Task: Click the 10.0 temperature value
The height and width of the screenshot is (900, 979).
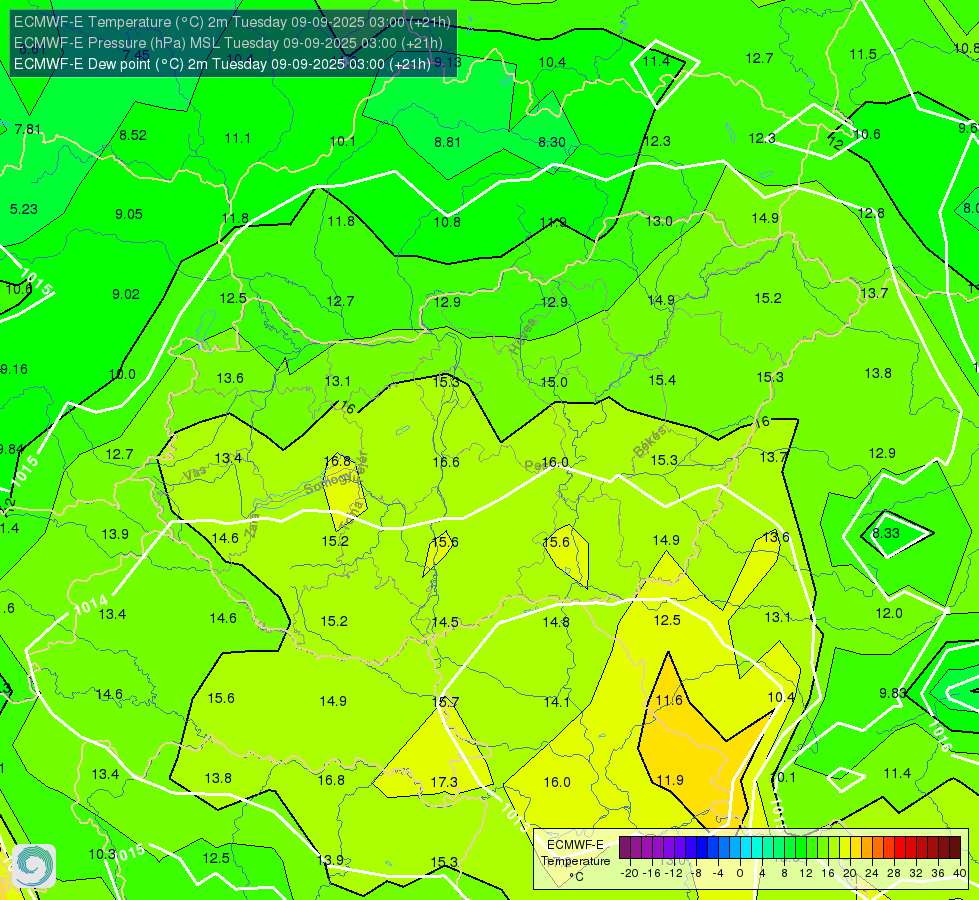Action: pos(122,374)
